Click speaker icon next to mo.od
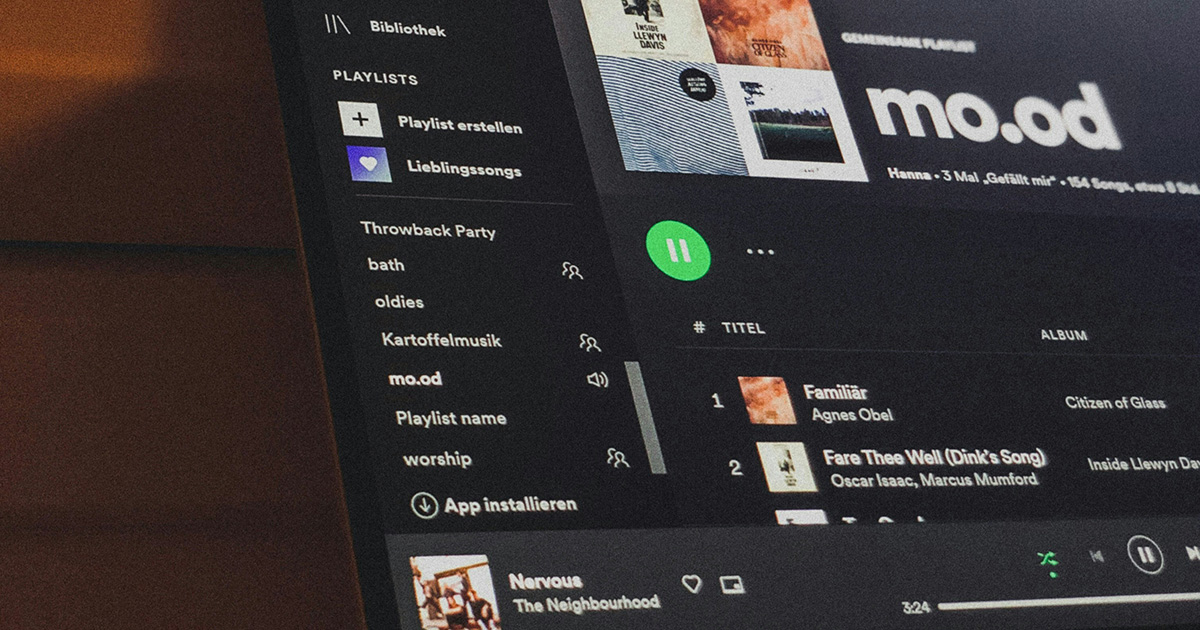1200x630 pixels. point(598,379)
